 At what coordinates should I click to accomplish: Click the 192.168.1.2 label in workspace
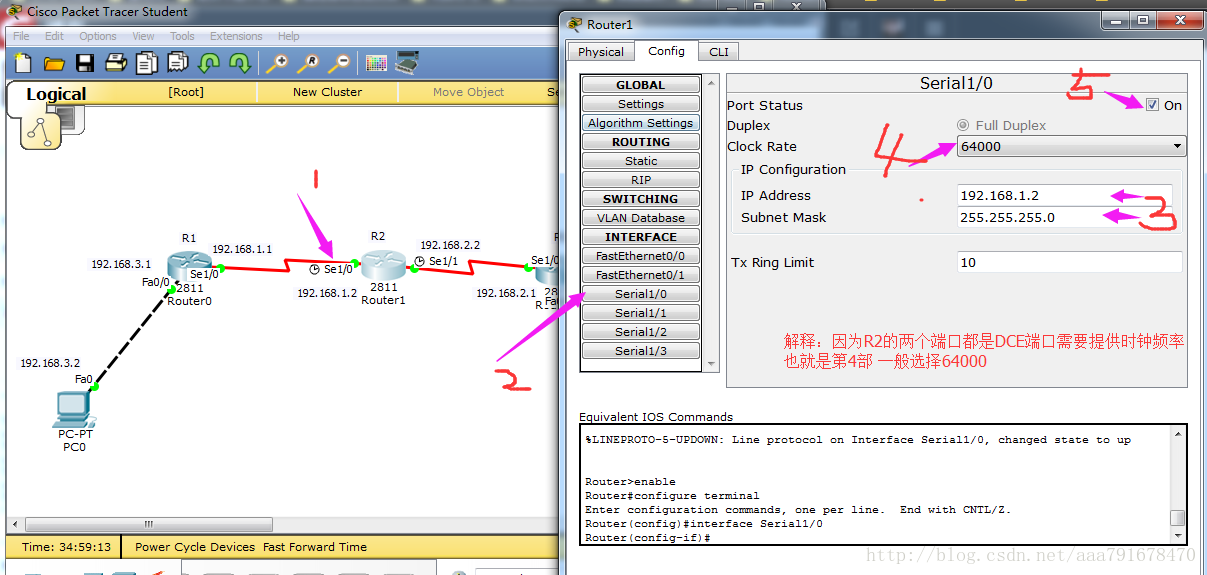[x=327, y=293]
